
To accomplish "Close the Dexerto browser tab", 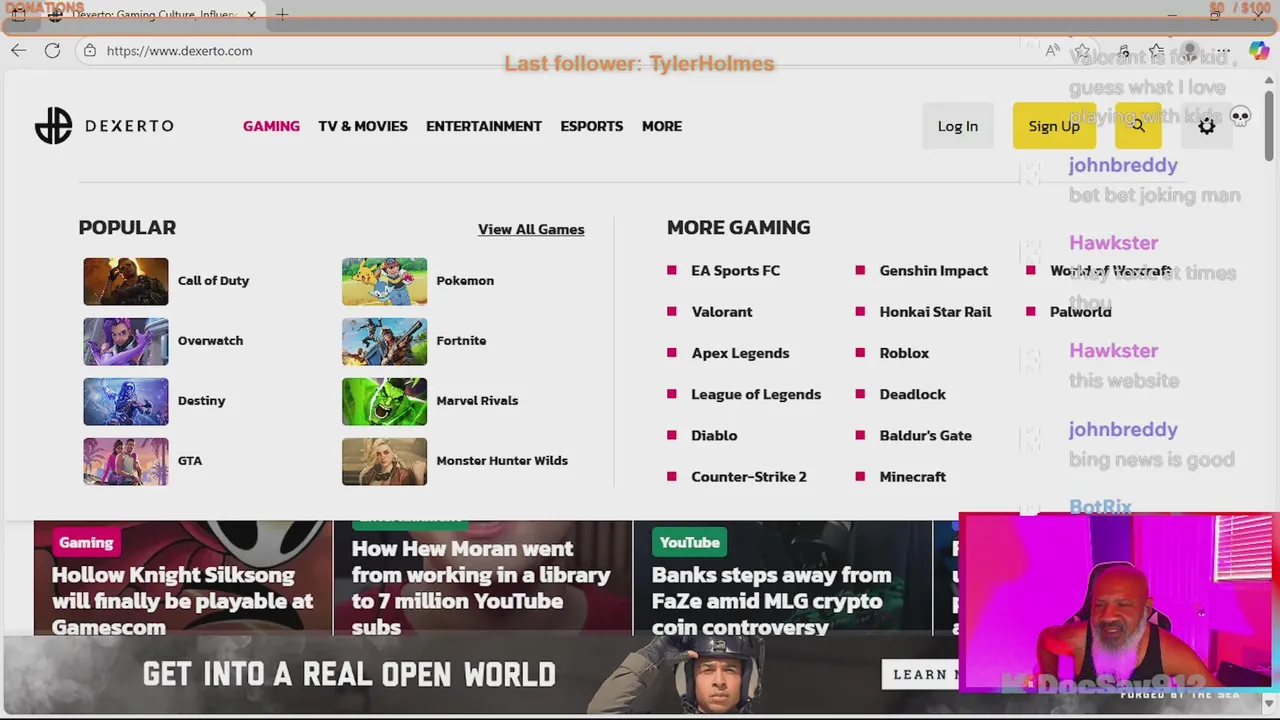I will coord(252,14).
